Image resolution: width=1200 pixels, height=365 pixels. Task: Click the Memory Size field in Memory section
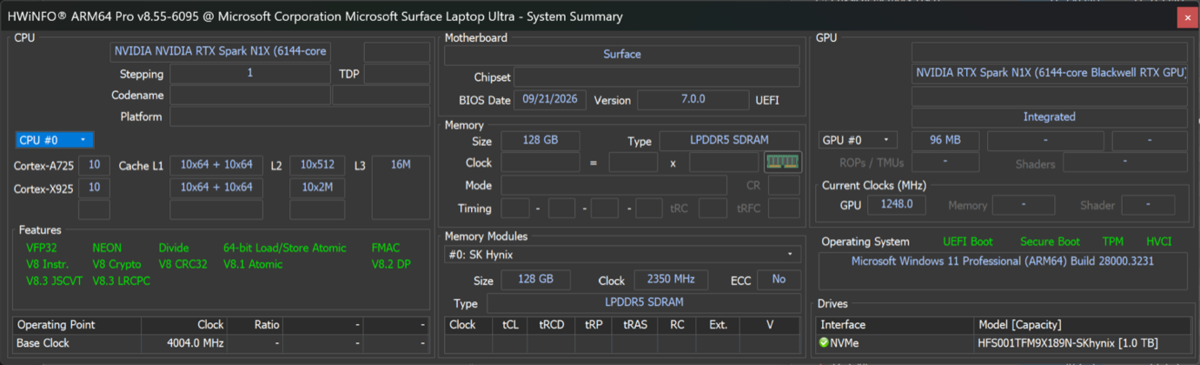[539, 141]
